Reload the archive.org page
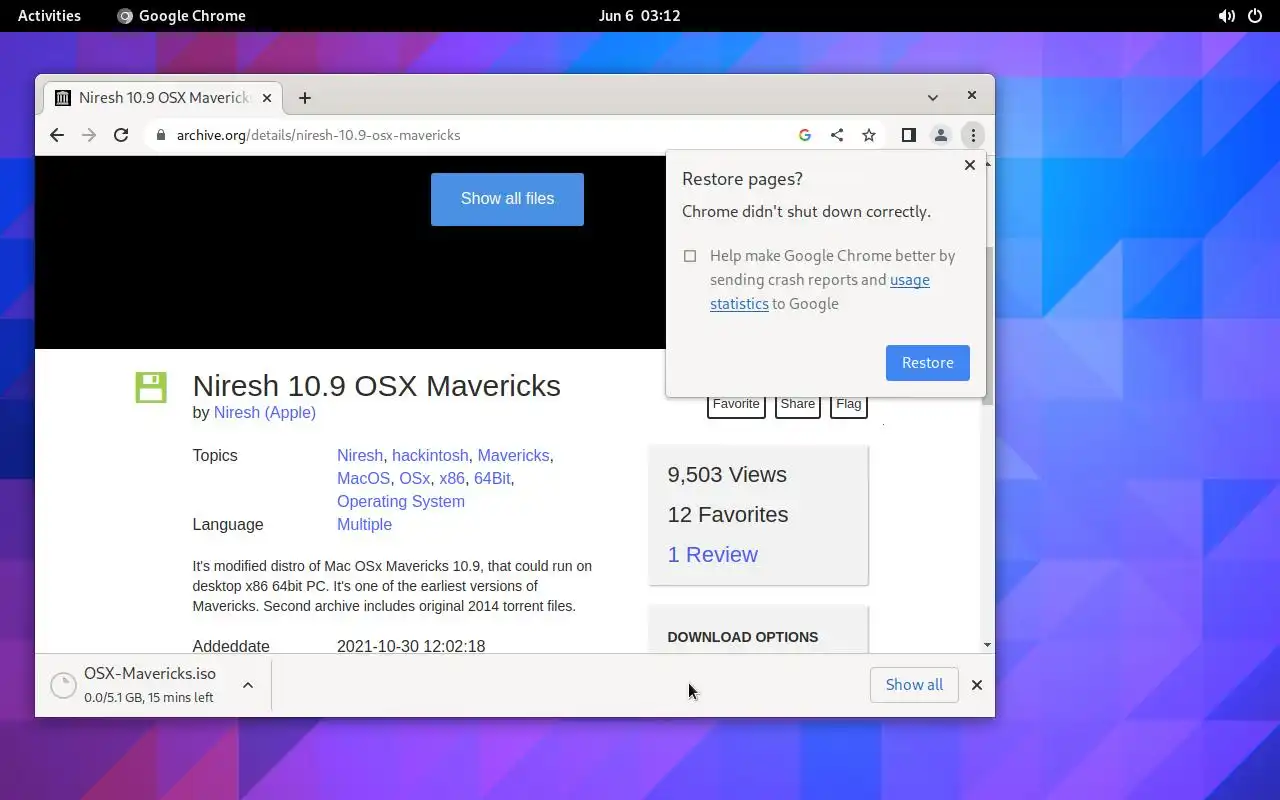 pos(121,135)
